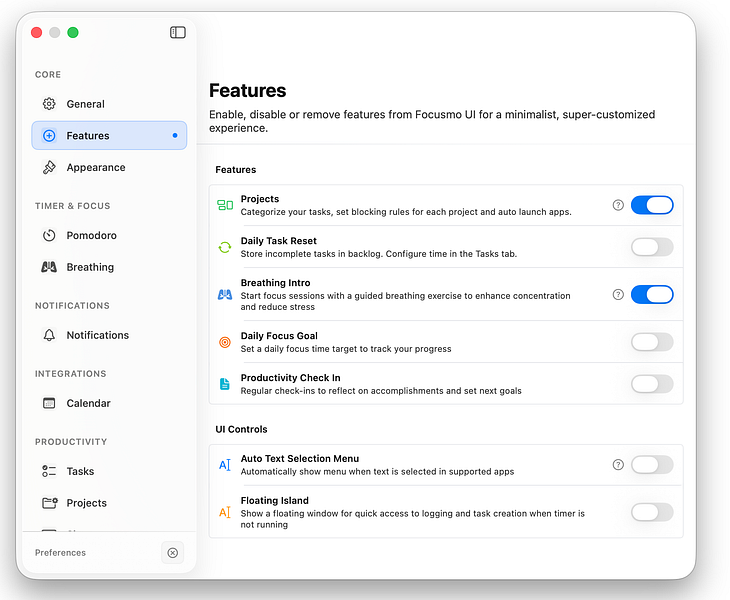Open the Pomodoro timer settings

[91, 236]
